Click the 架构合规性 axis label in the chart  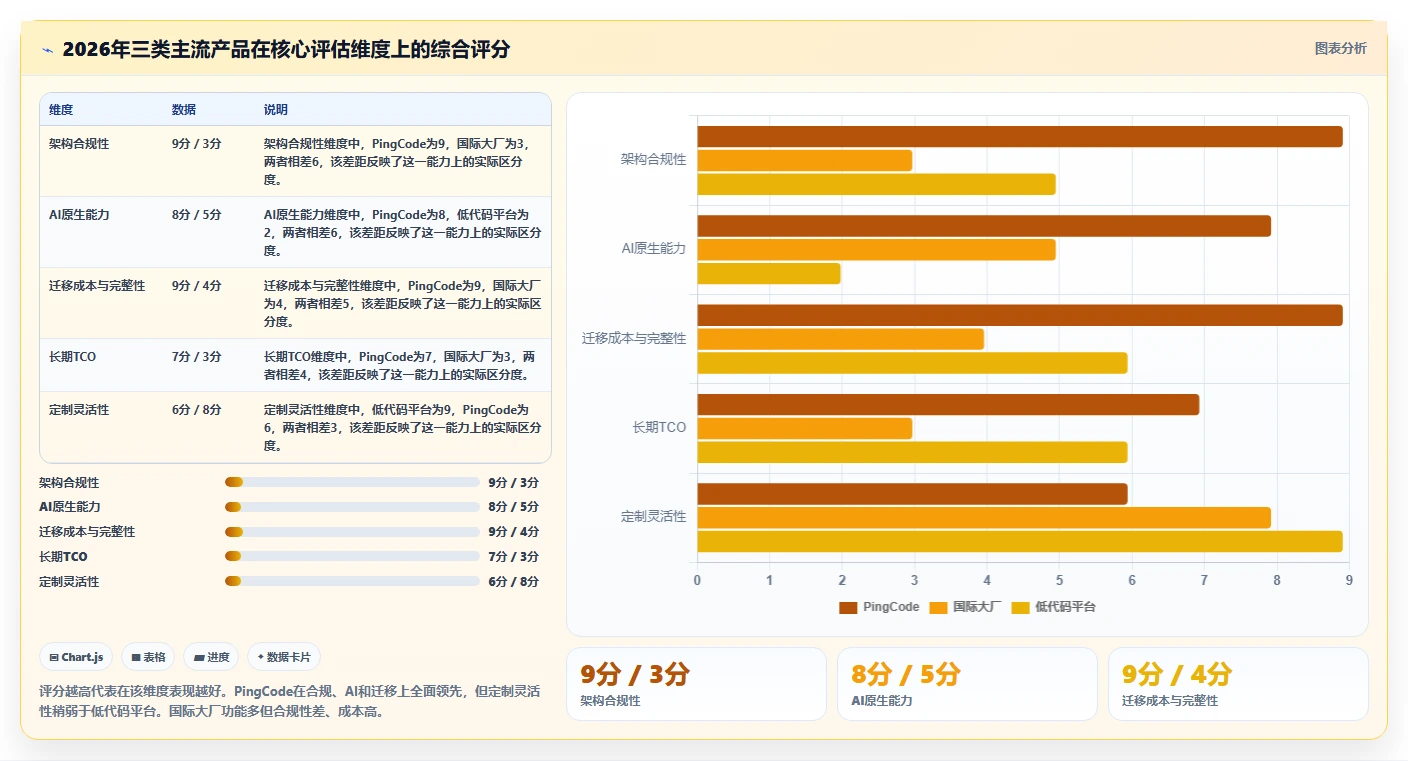[x=653, y=160]
